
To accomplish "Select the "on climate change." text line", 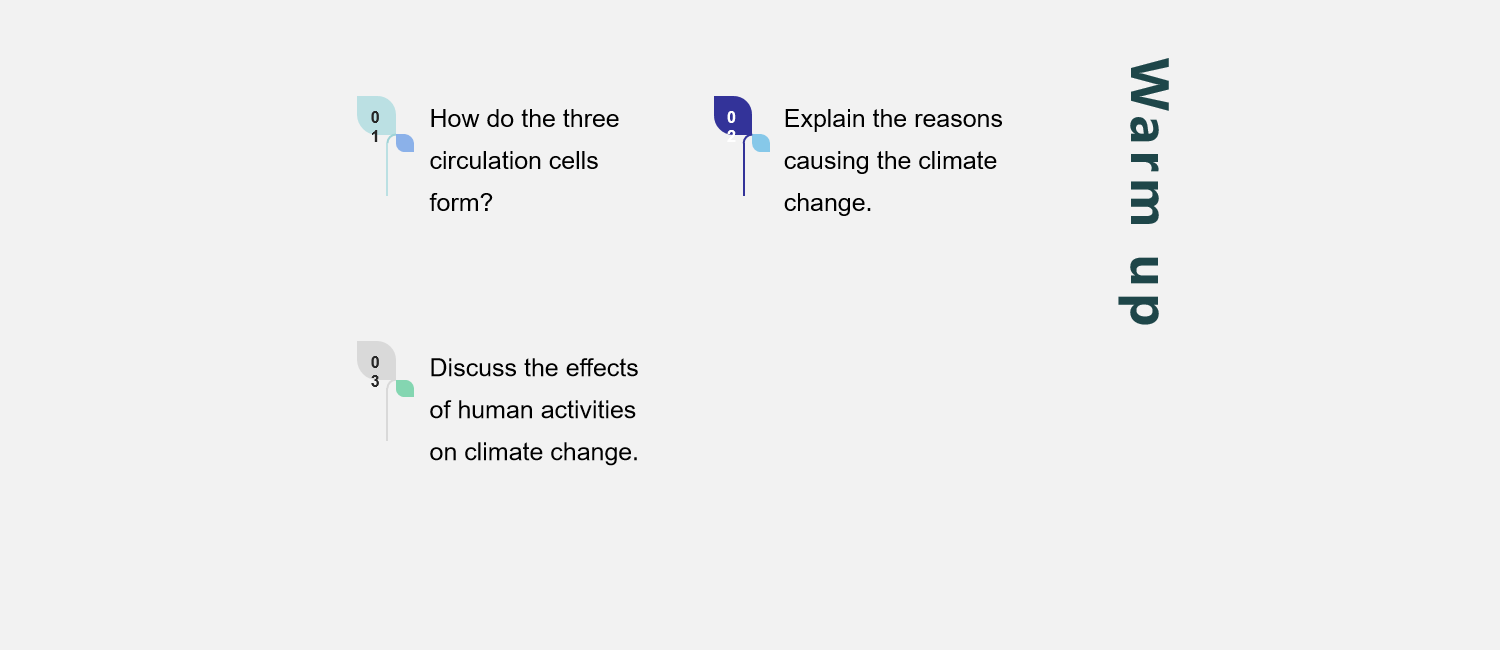I will click(533, 452).
